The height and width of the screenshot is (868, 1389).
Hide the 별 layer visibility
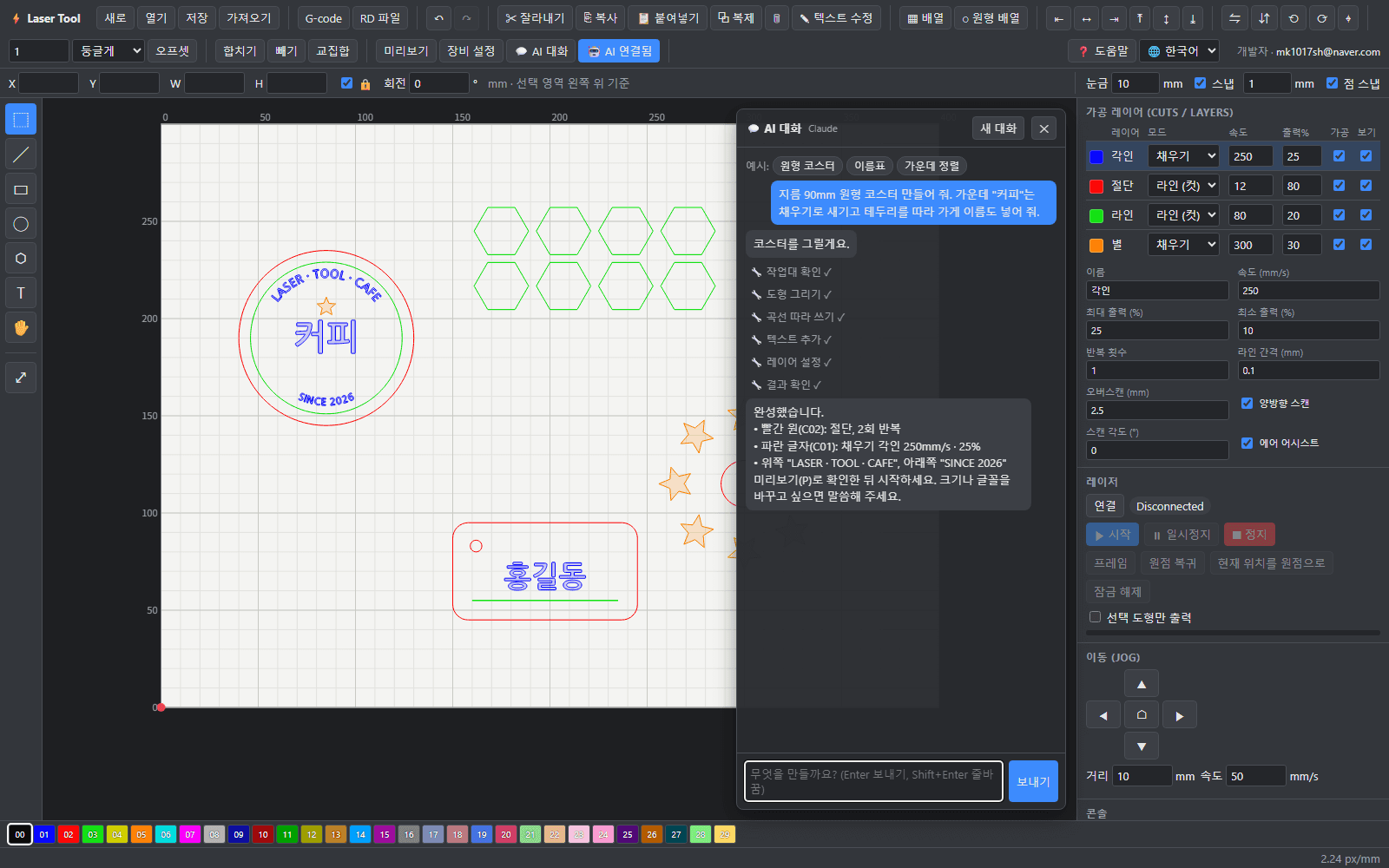tap(1366, 245)
